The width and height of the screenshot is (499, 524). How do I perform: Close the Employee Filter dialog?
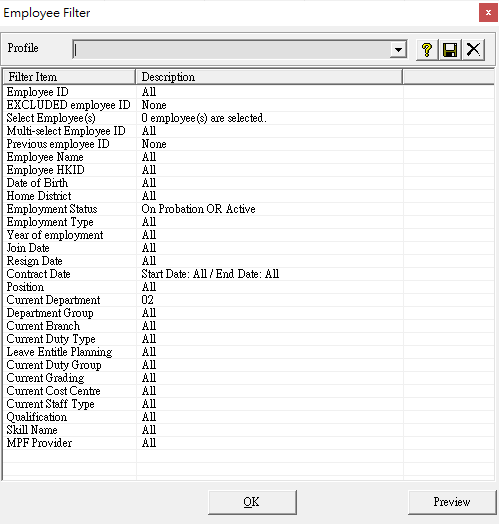click(x=488, y=13)
